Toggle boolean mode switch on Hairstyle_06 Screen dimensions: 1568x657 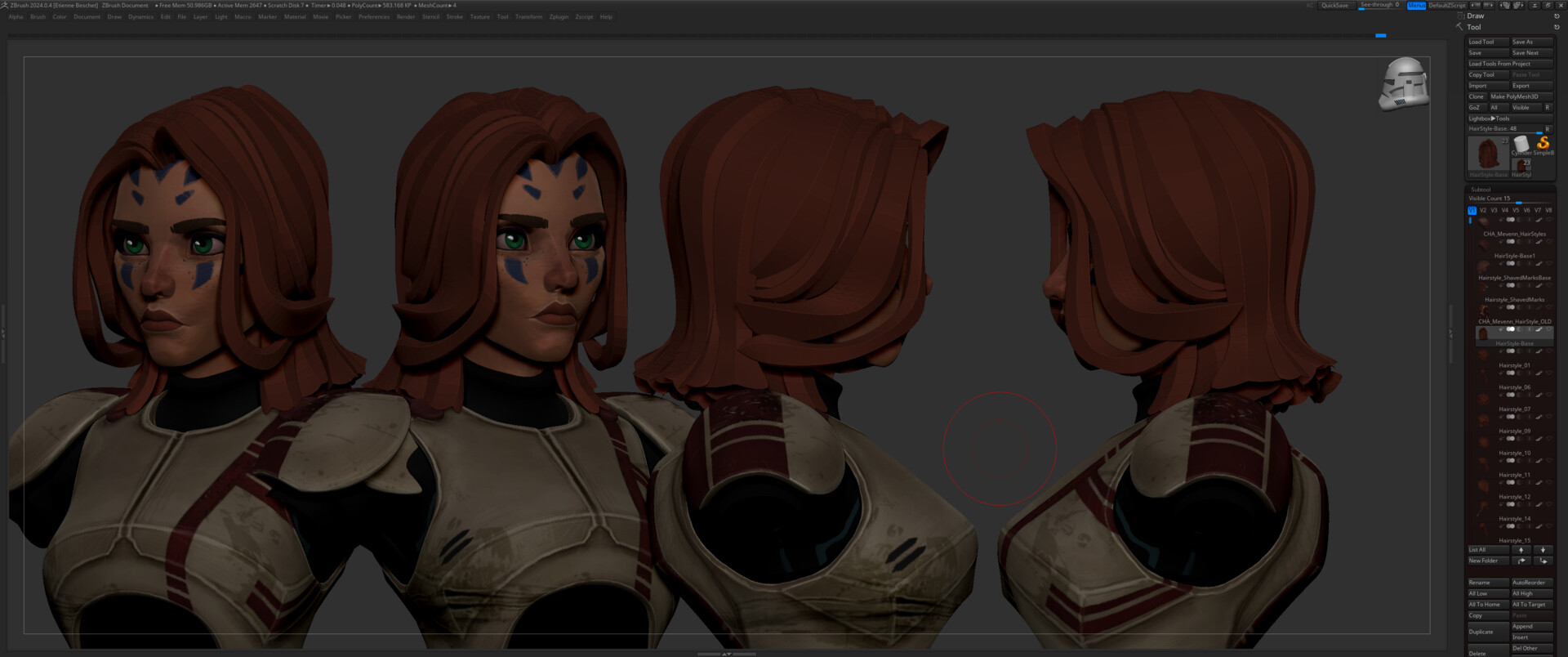[1511, 373]
